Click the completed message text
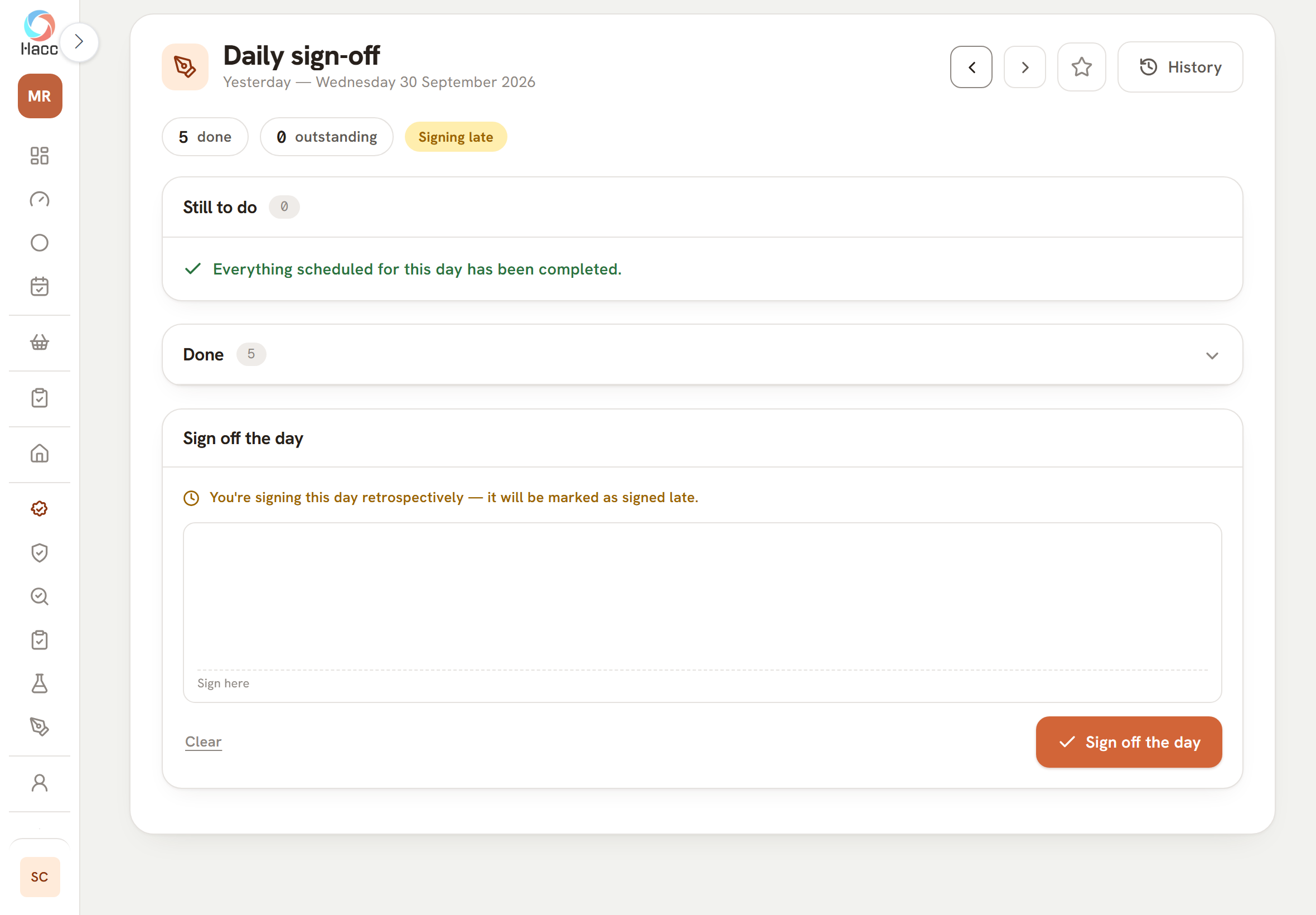The image size is (1316, 915). 417,269
